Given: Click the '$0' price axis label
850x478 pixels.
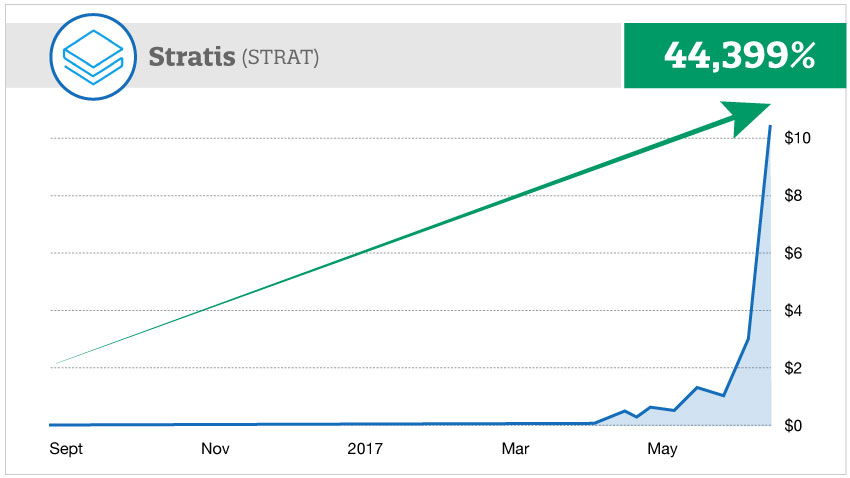Looking at the screenshot, I should click(x=793, y=425).
